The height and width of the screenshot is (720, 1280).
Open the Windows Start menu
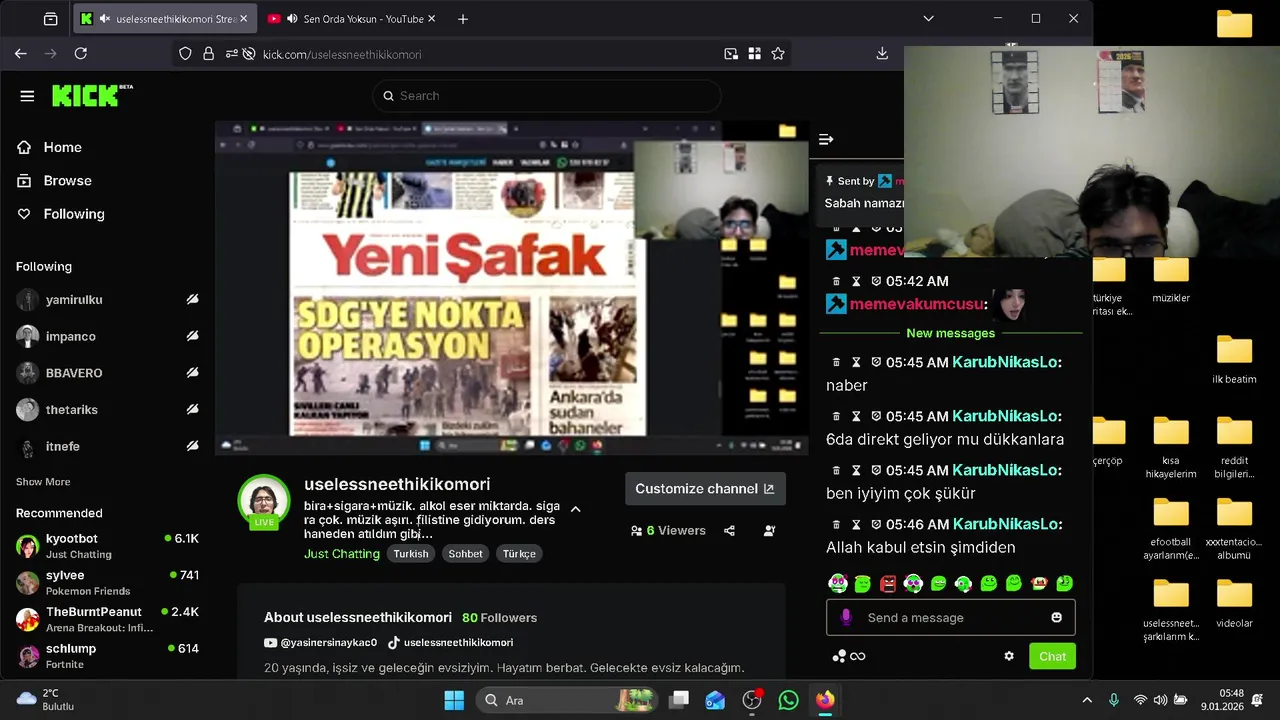(x=454, y=700)
